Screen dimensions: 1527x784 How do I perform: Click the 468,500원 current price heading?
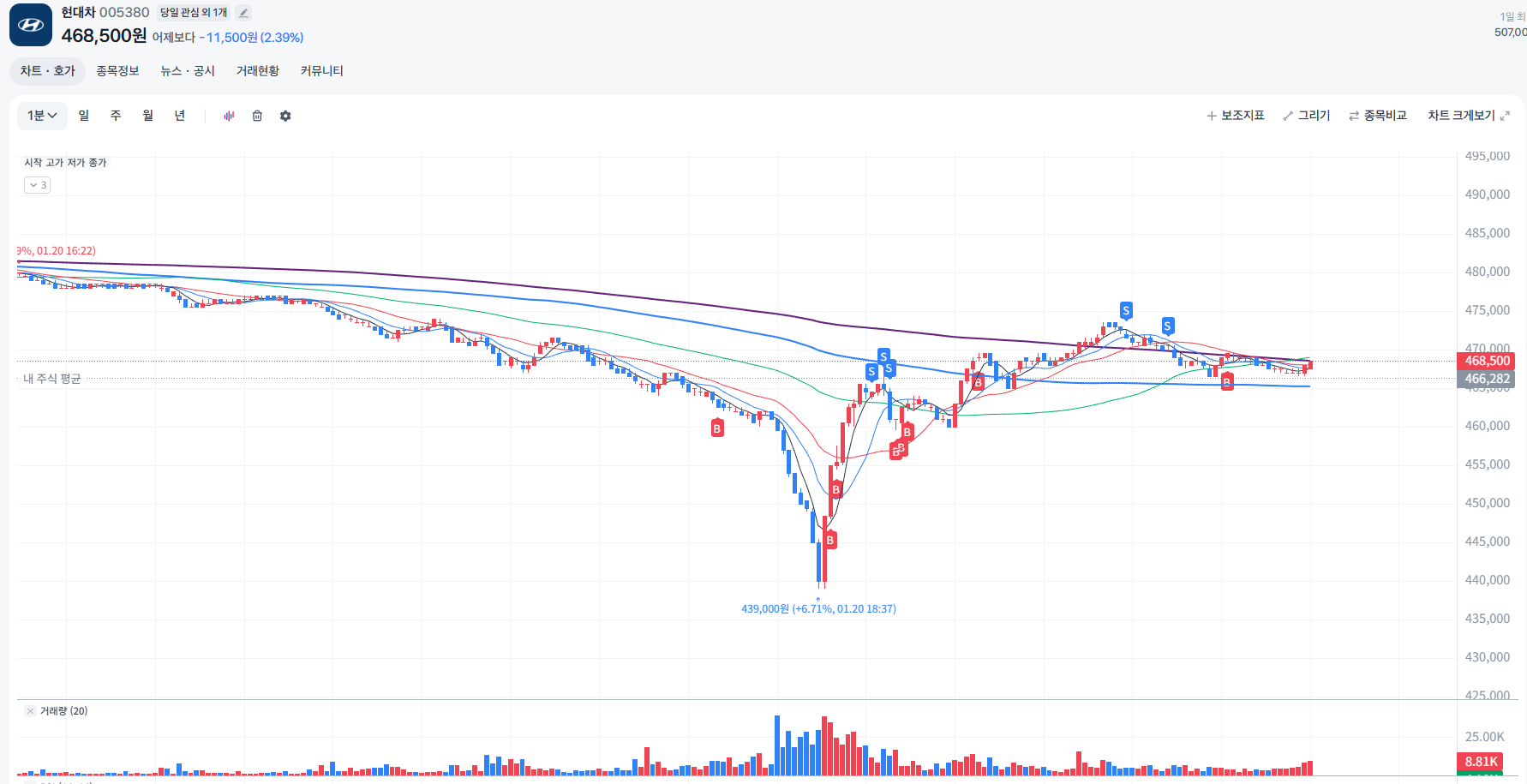click(104, 36)
